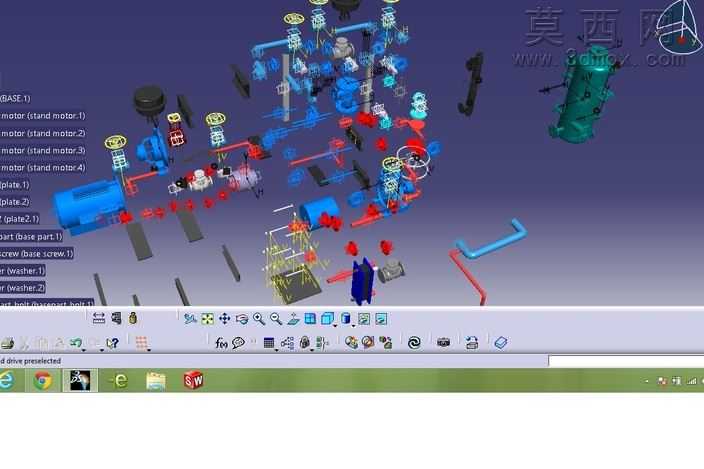The width and height of the screenshot is (704, 469).
Task: Click the Create Multi-View icon
Action: 310,319
